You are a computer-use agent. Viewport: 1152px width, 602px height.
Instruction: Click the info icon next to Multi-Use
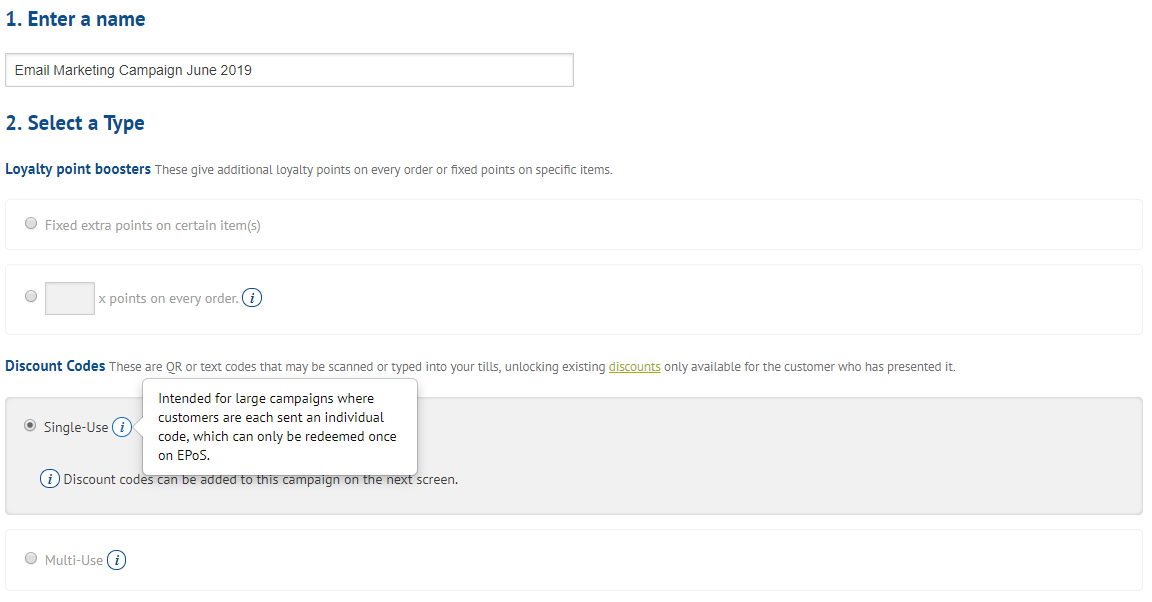point(117,560)
